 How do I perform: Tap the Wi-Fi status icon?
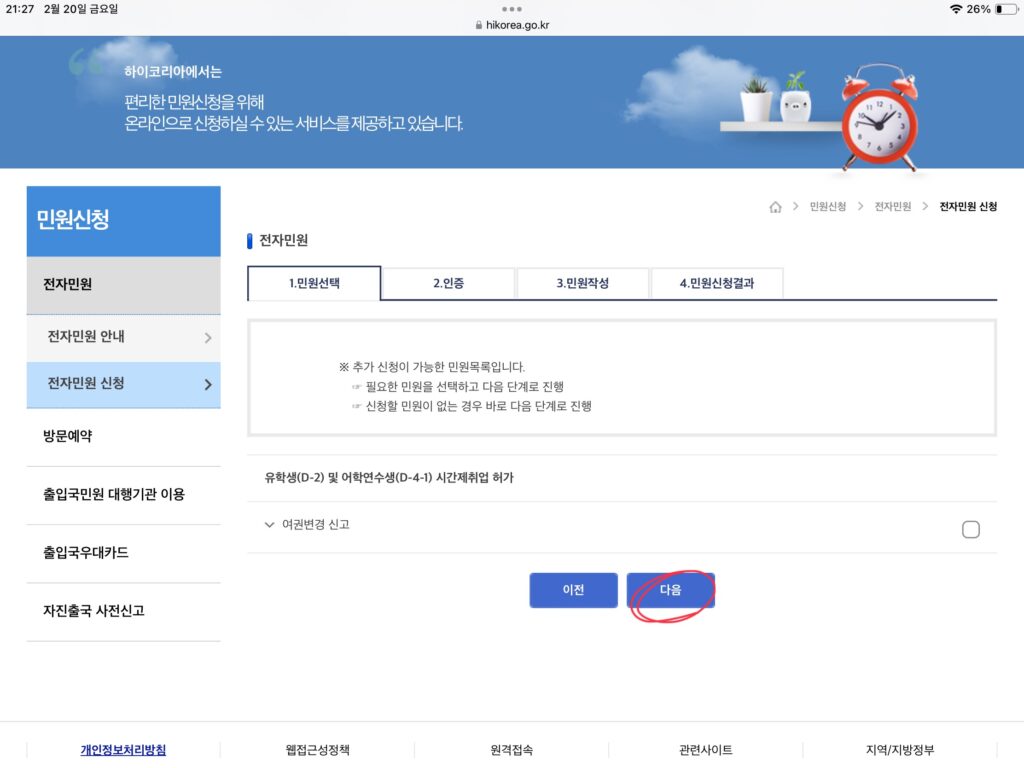955,9
